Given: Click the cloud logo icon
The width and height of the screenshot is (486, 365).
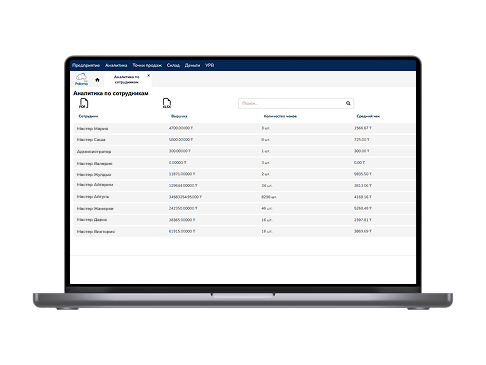Looking at the screenshot, I should 81,79.
